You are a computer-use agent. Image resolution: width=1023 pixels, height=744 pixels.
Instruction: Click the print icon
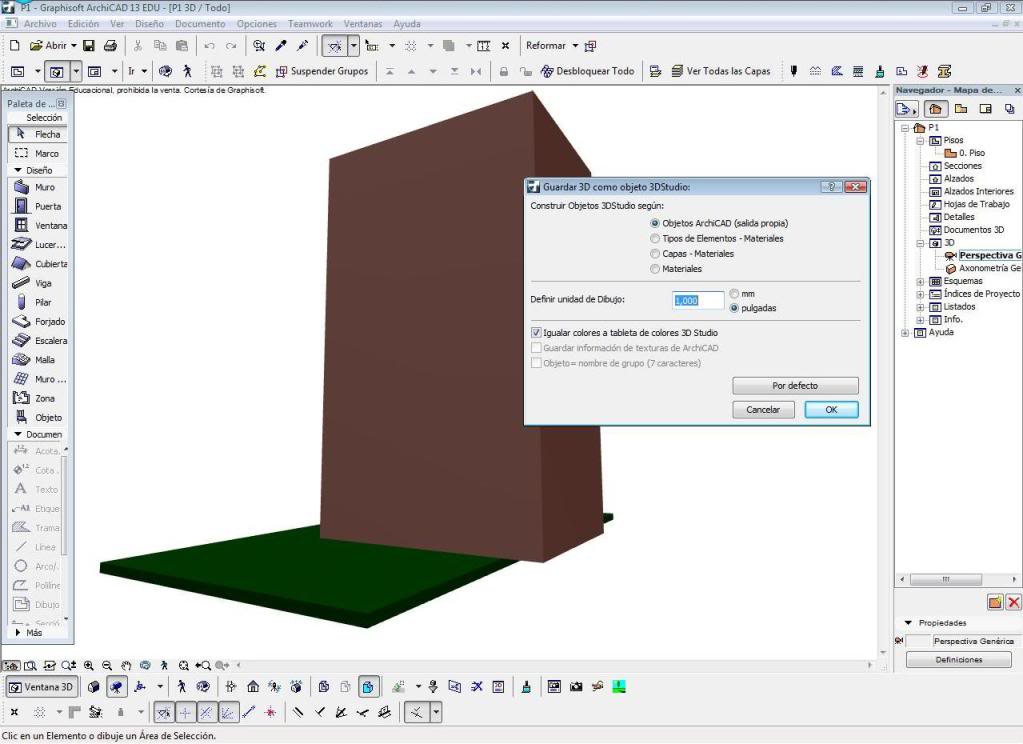(x=110, y=46)
